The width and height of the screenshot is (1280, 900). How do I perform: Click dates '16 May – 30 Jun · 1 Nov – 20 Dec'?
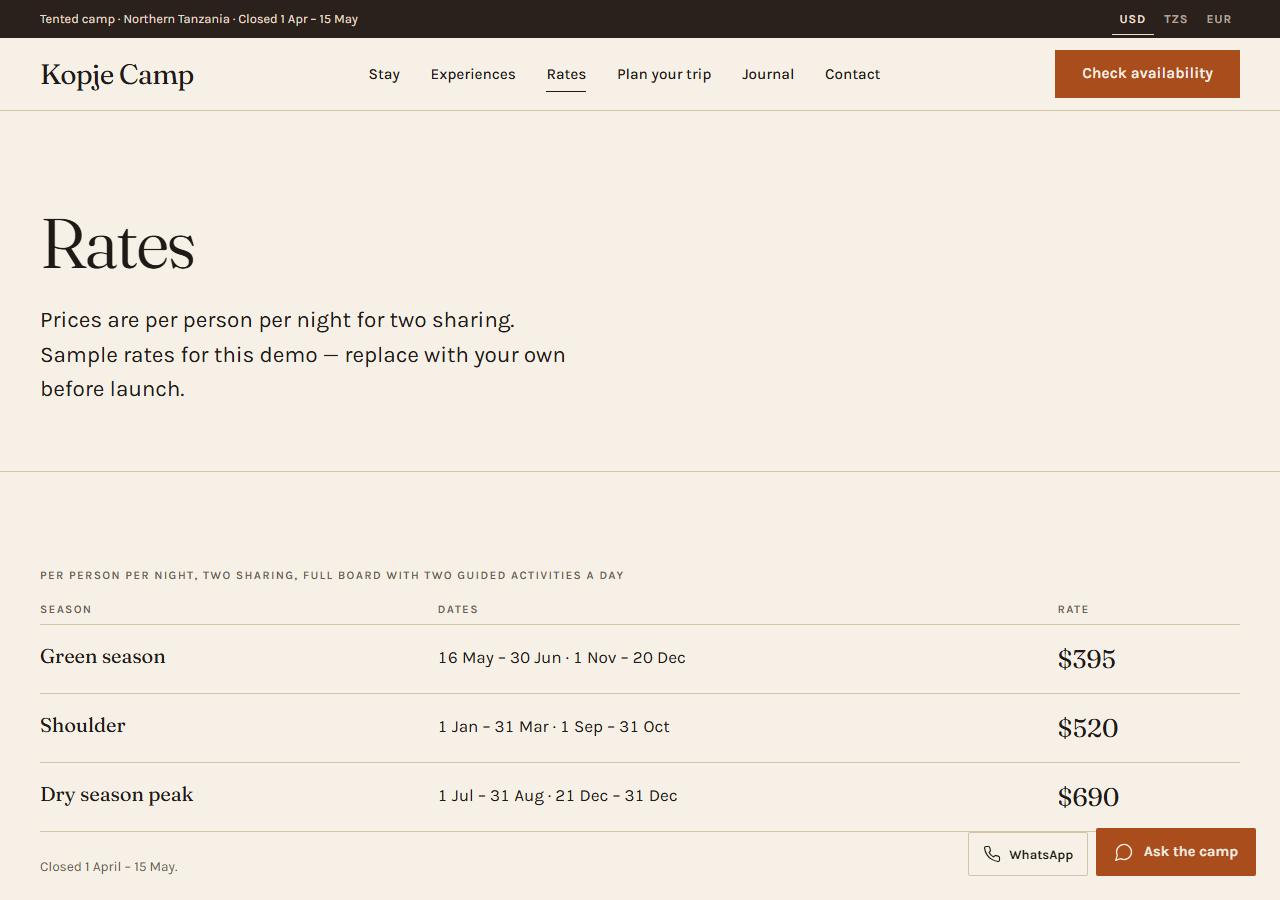pyautogui.click(x=562, y=658)
